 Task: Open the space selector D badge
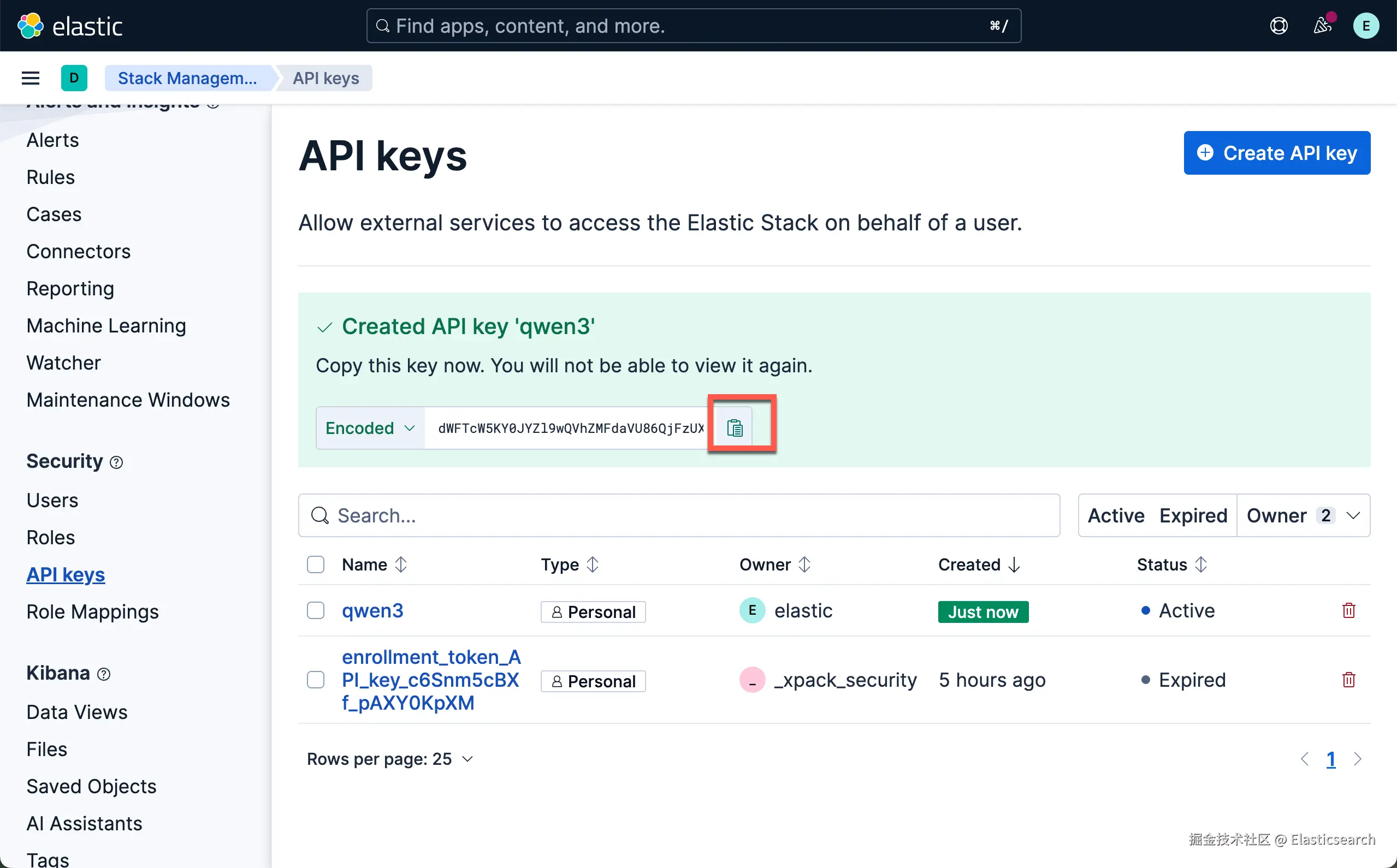tap(74, 78)
